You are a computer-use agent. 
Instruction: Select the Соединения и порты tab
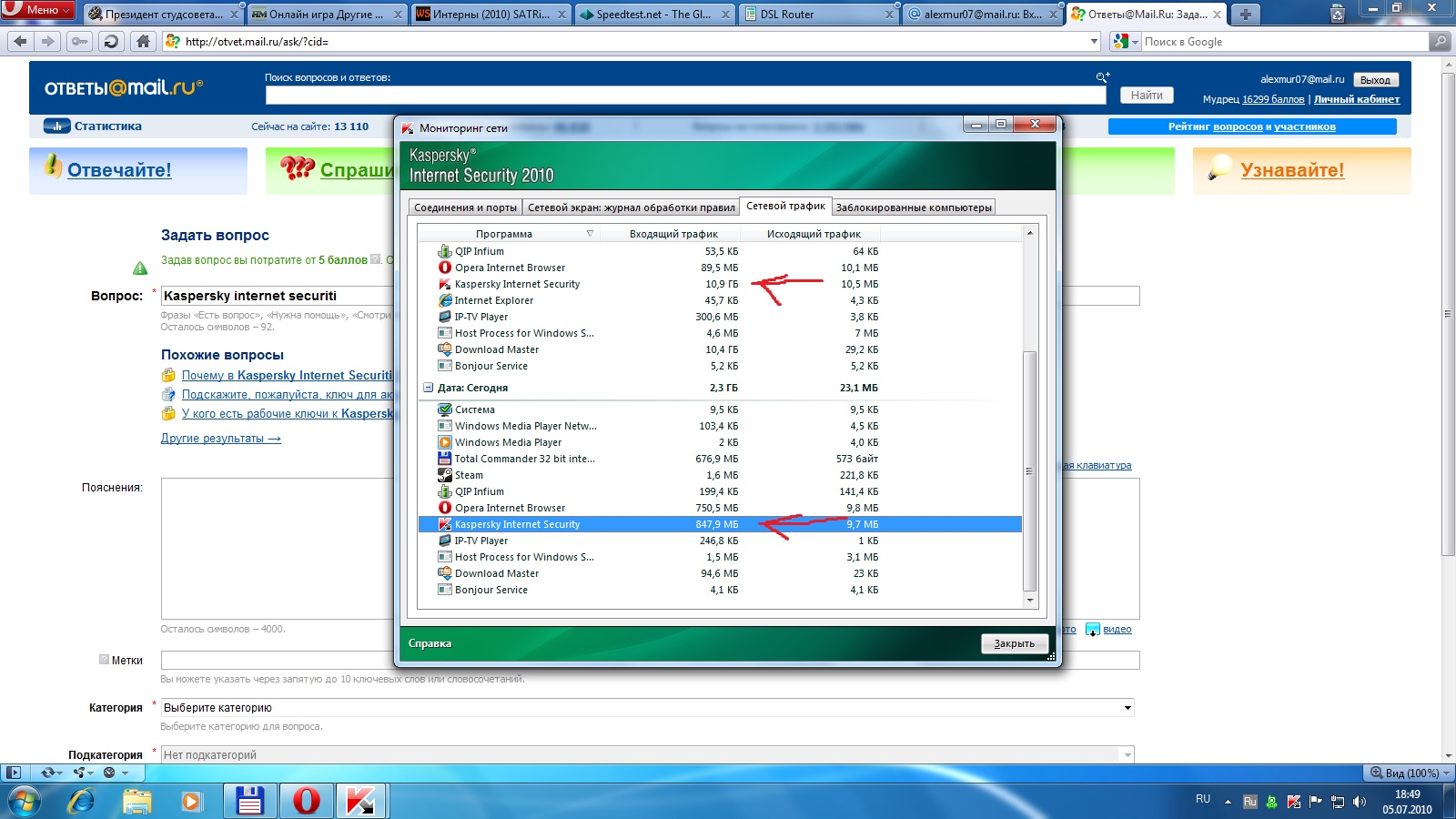[465, 207]
